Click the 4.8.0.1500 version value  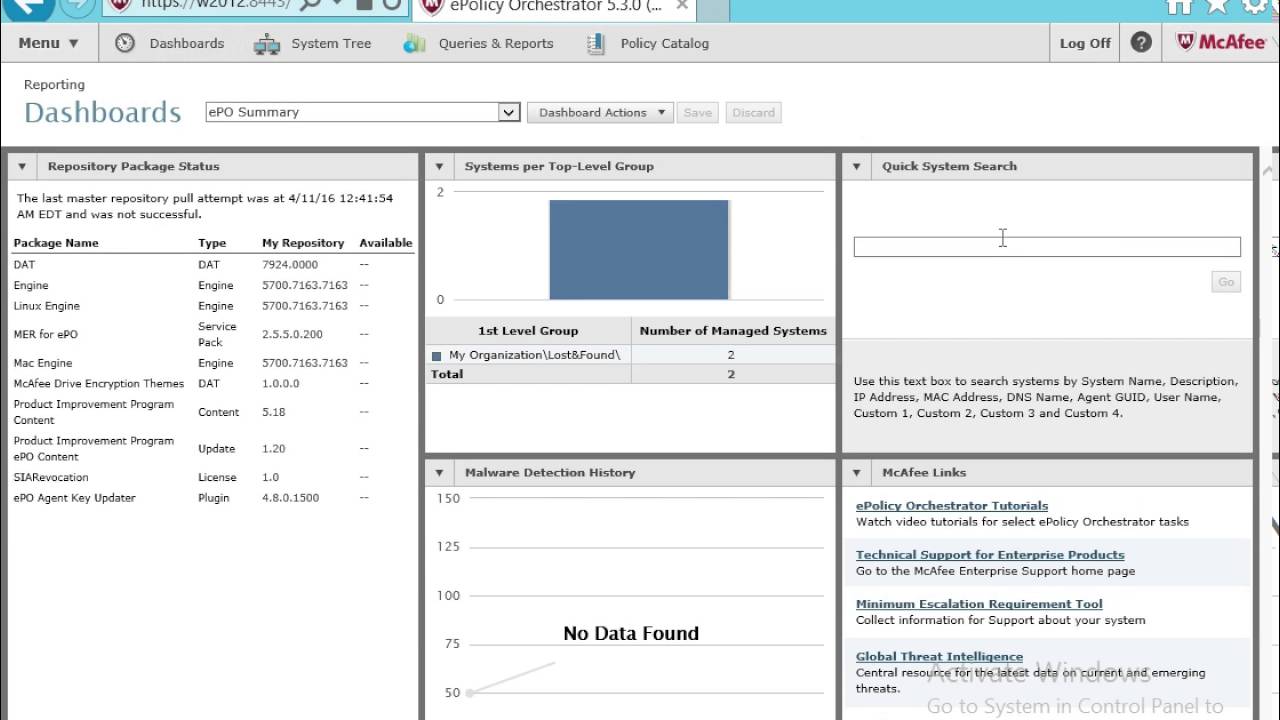point(290,497)
